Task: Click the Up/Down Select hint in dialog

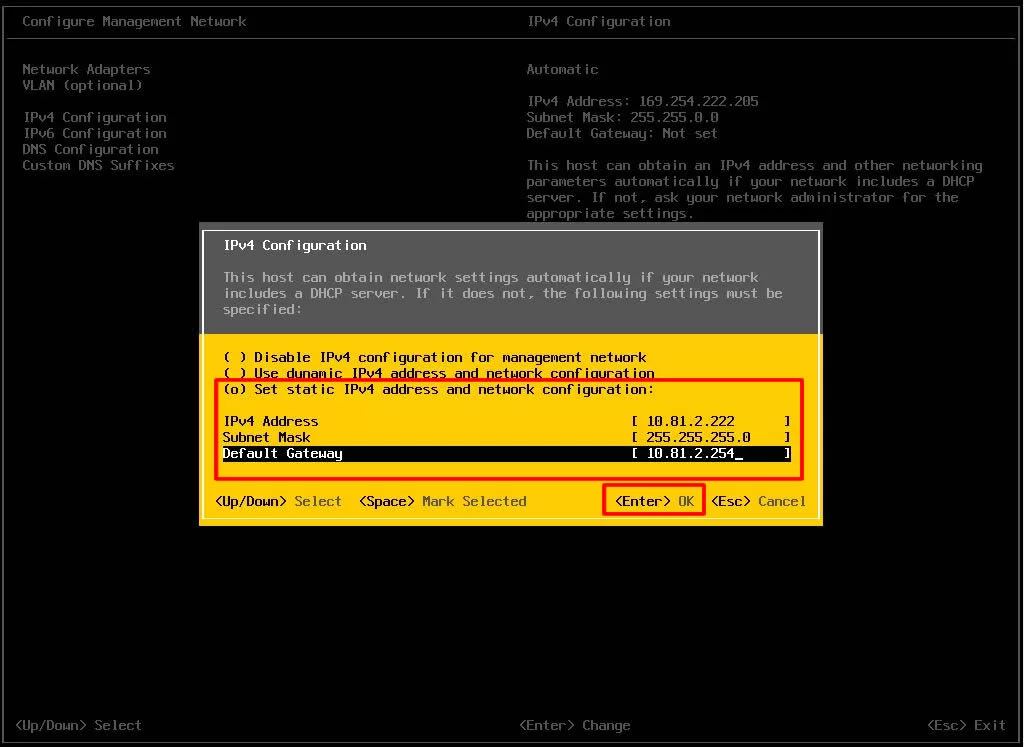Action: pyautogui.click(x=278, y=501)
